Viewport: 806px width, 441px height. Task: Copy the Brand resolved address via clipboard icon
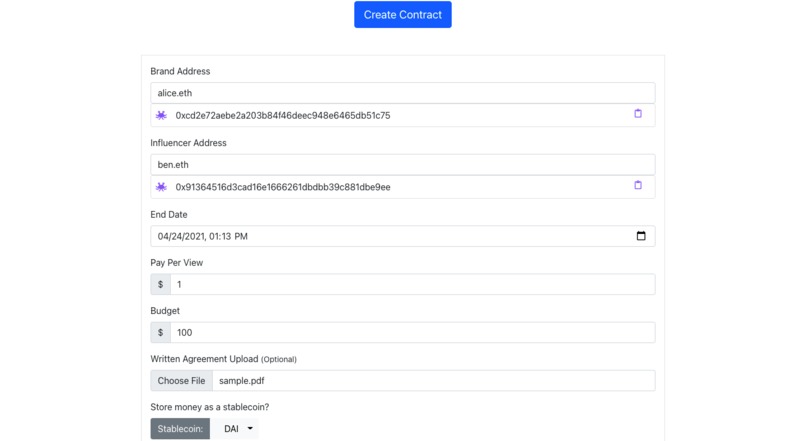point(638,114)
